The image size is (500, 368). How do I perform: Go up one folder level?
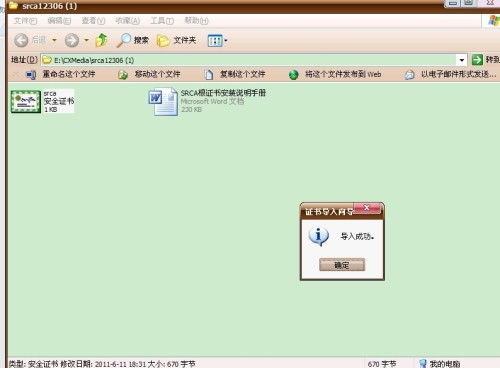coord(102,40)
